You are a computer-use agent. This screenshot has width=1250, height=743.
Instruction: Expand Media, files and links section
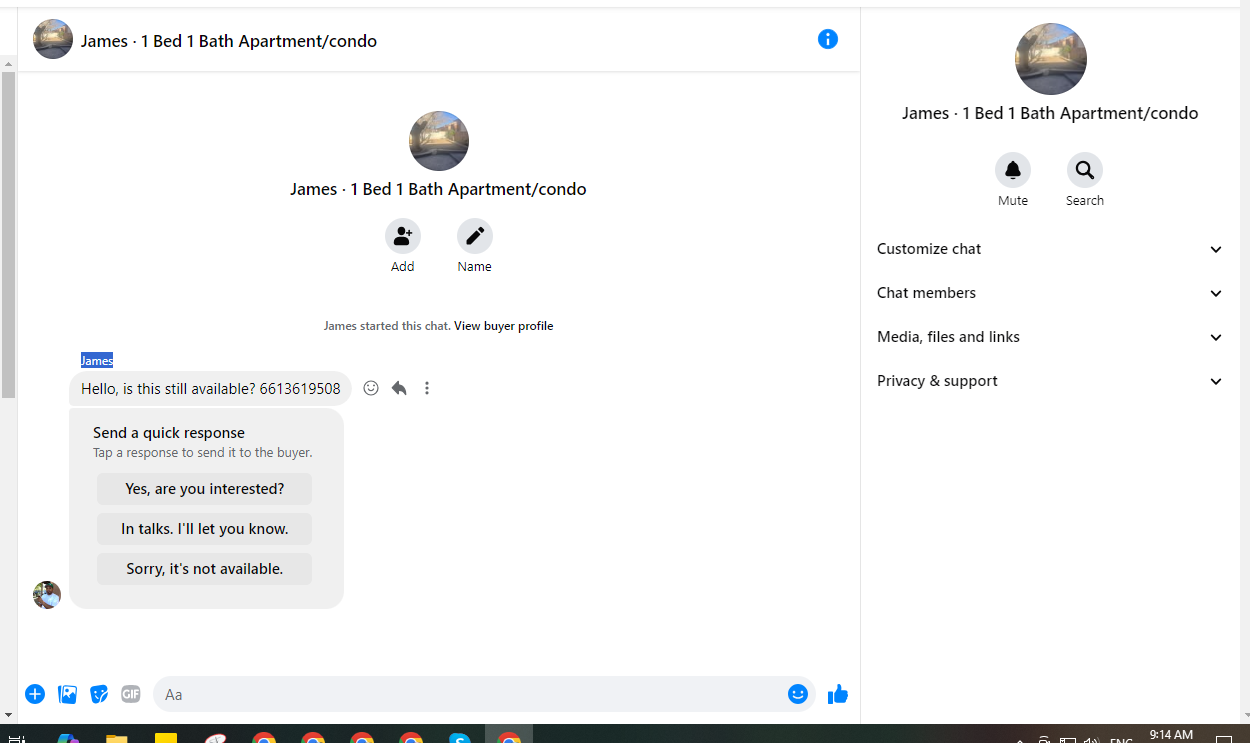tap(1050, 337)
